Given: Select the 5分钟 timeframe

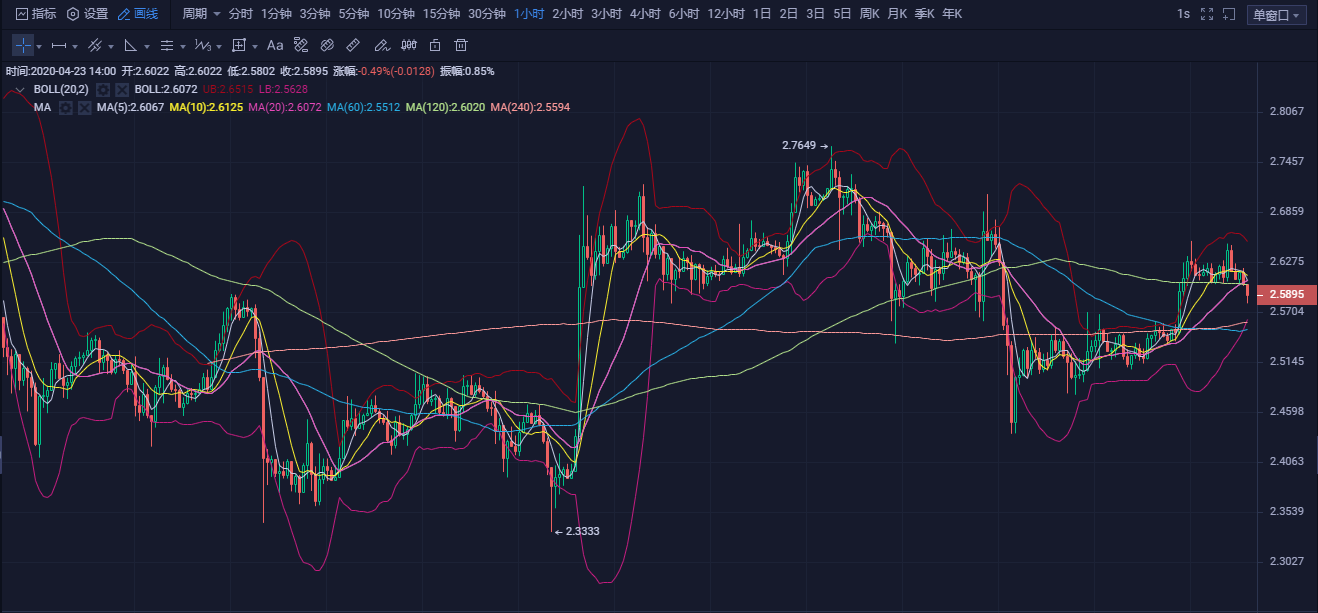Looking at the screenshot, I should tap(353, 14).
